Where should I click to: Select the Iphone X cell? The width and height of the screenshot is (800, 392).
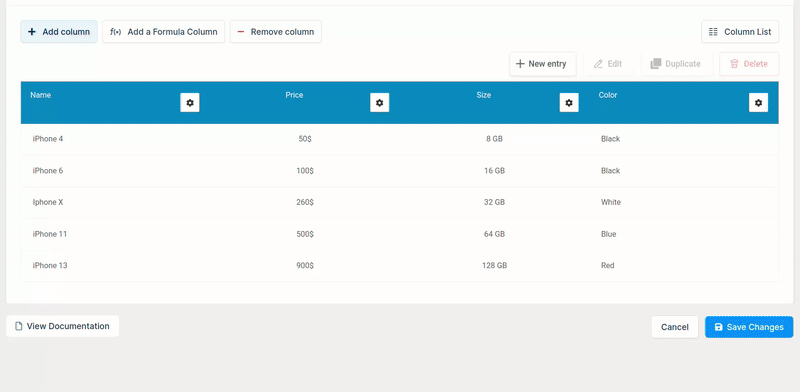coord(48,202)
